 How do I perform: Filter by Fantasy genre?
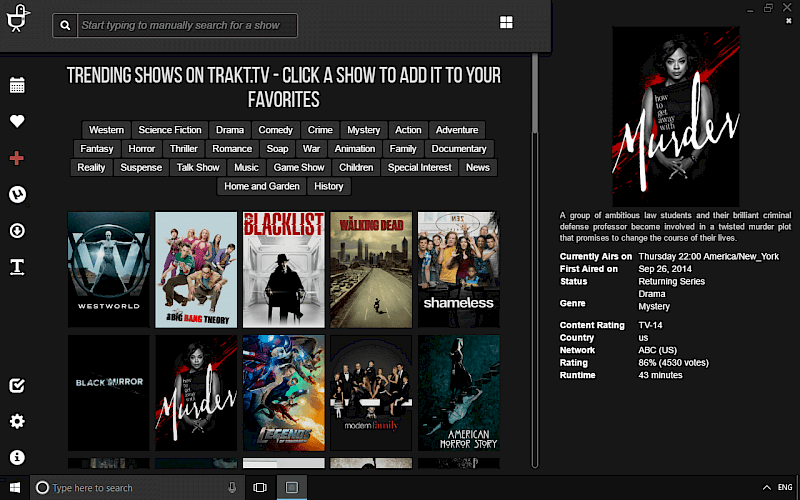click(96, 149)
